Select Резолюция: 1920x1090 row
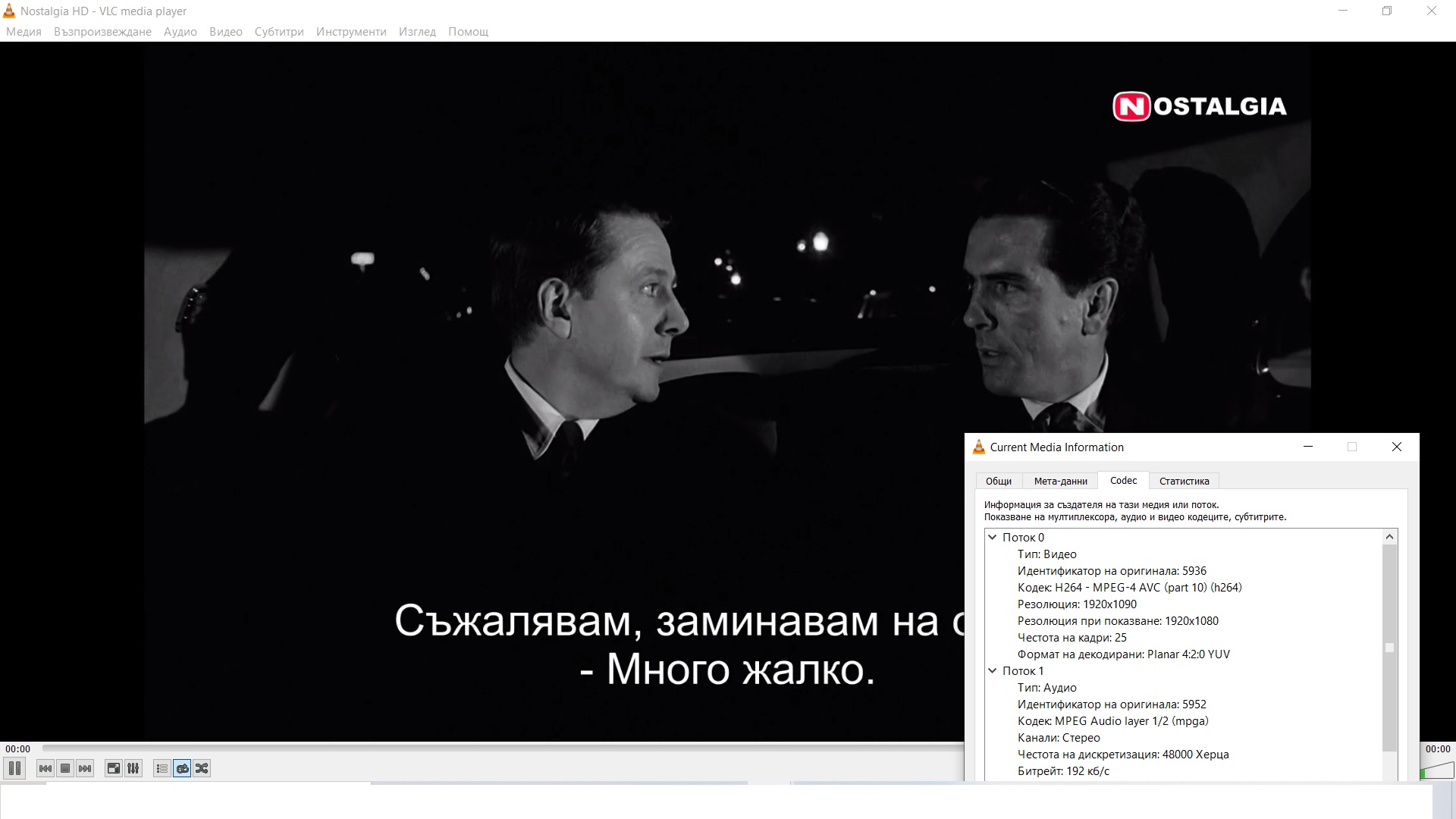The width and height of the screenshot is (1456, 819). pyautogui.click(x=1077, y=604)
